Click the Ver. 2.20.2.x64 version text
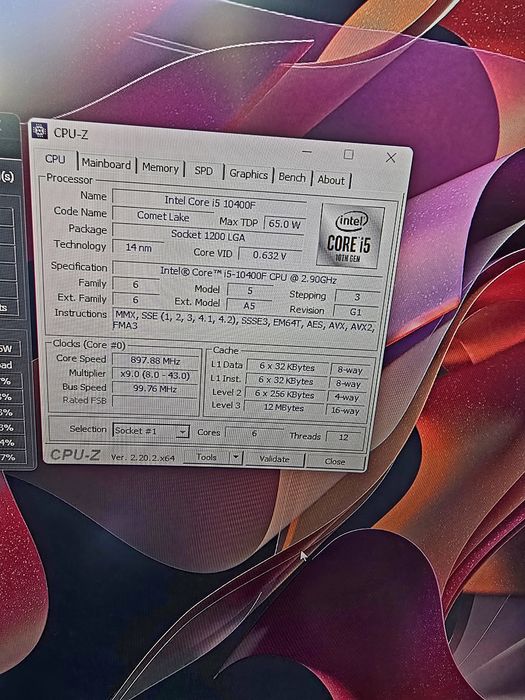Image resolution: width=525 pixels, height=700 pixels. tap(142, 457)
